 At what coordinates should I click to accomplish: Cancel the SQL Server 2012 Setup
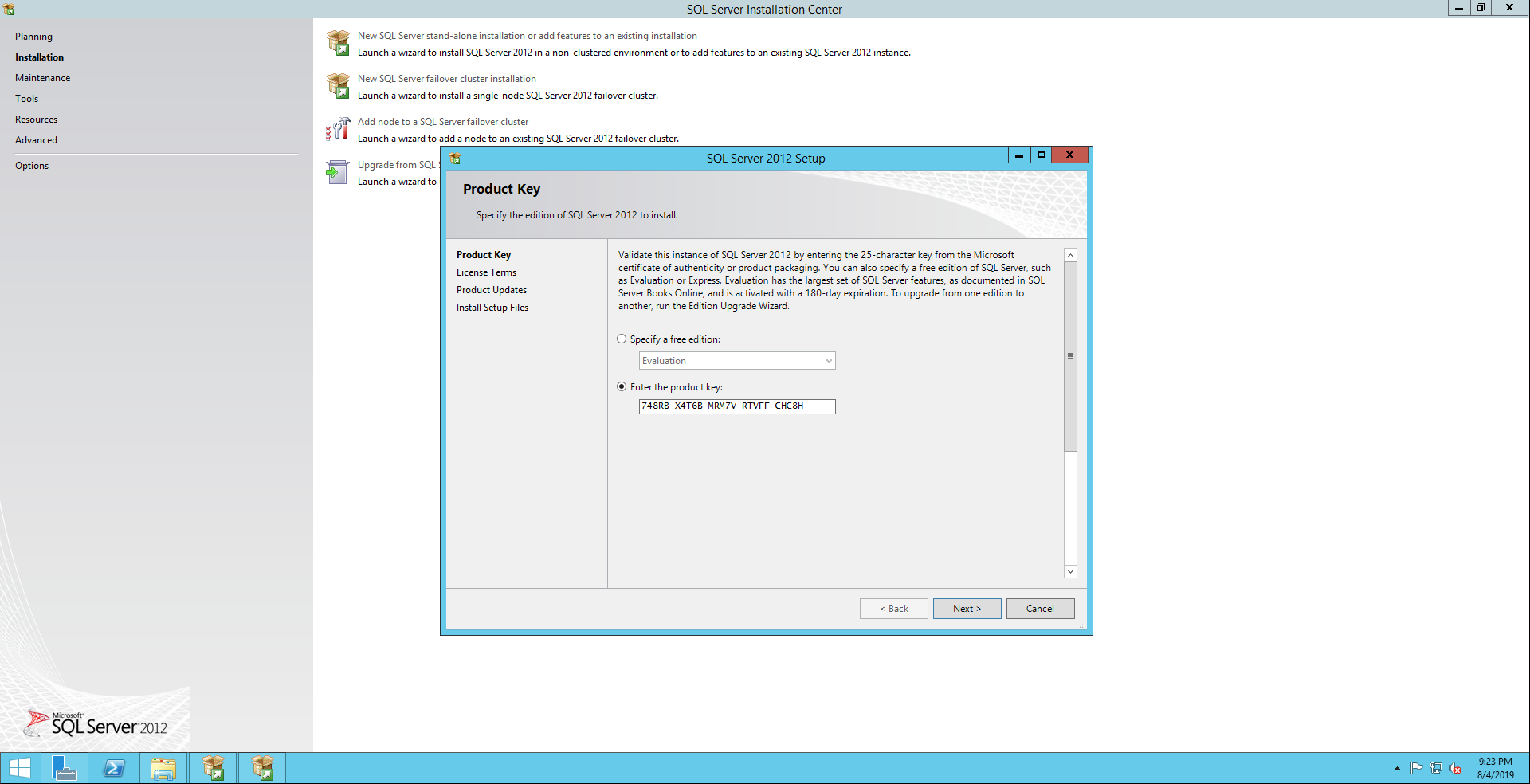1040,609
